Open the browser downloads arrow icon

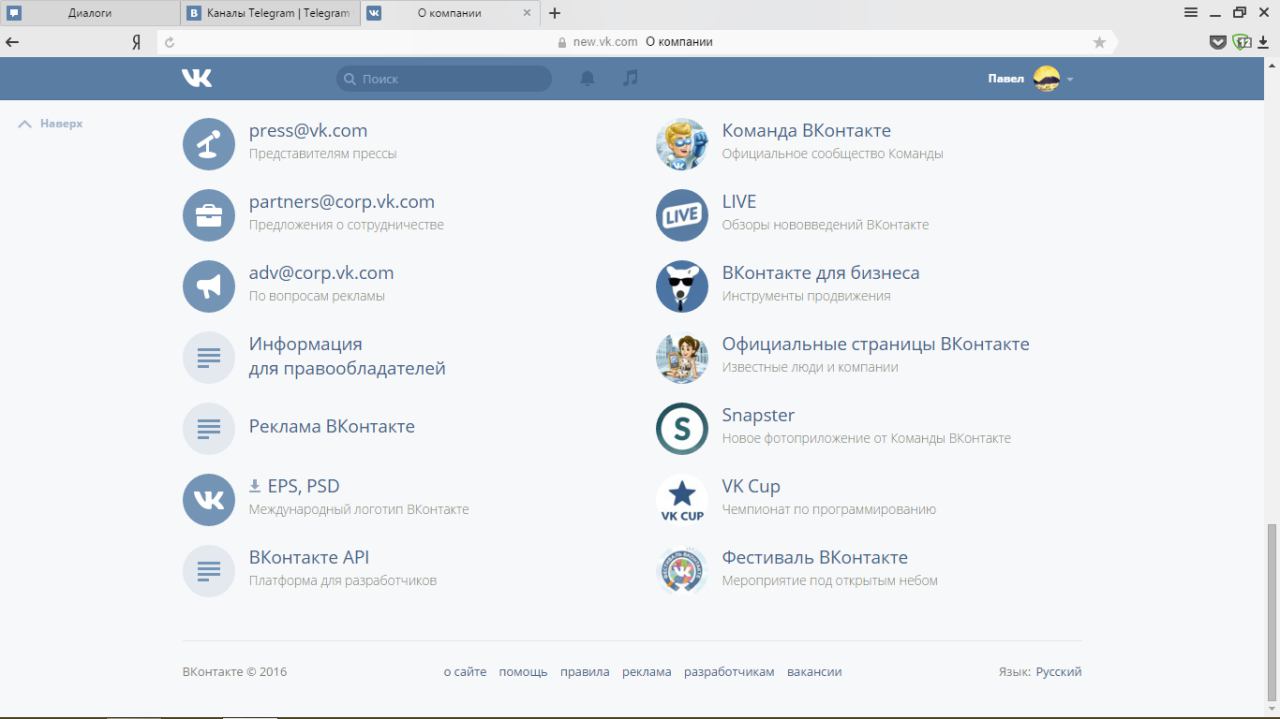1263,42
